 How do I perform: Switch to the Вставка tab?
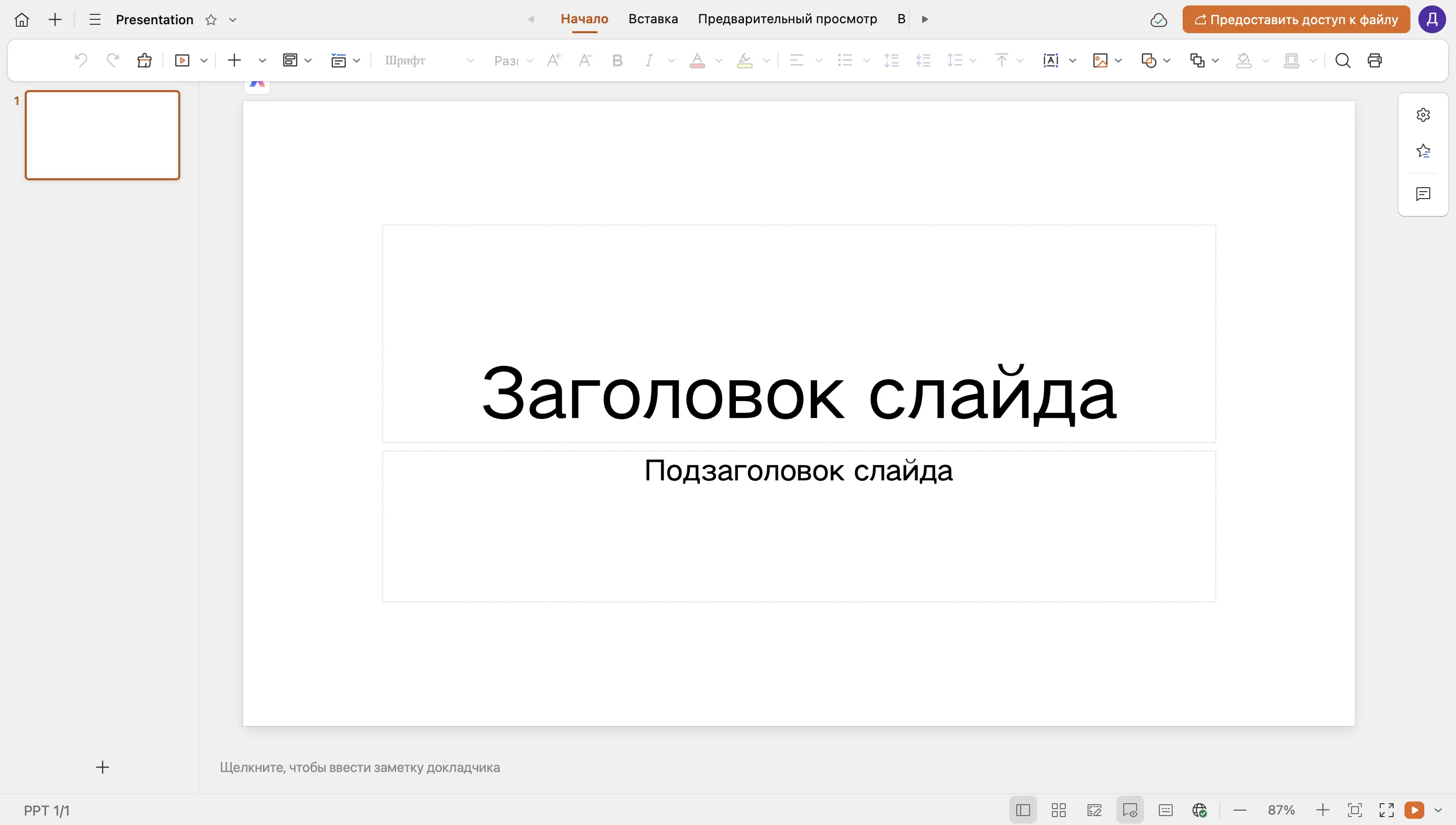[x=653, y=19]
